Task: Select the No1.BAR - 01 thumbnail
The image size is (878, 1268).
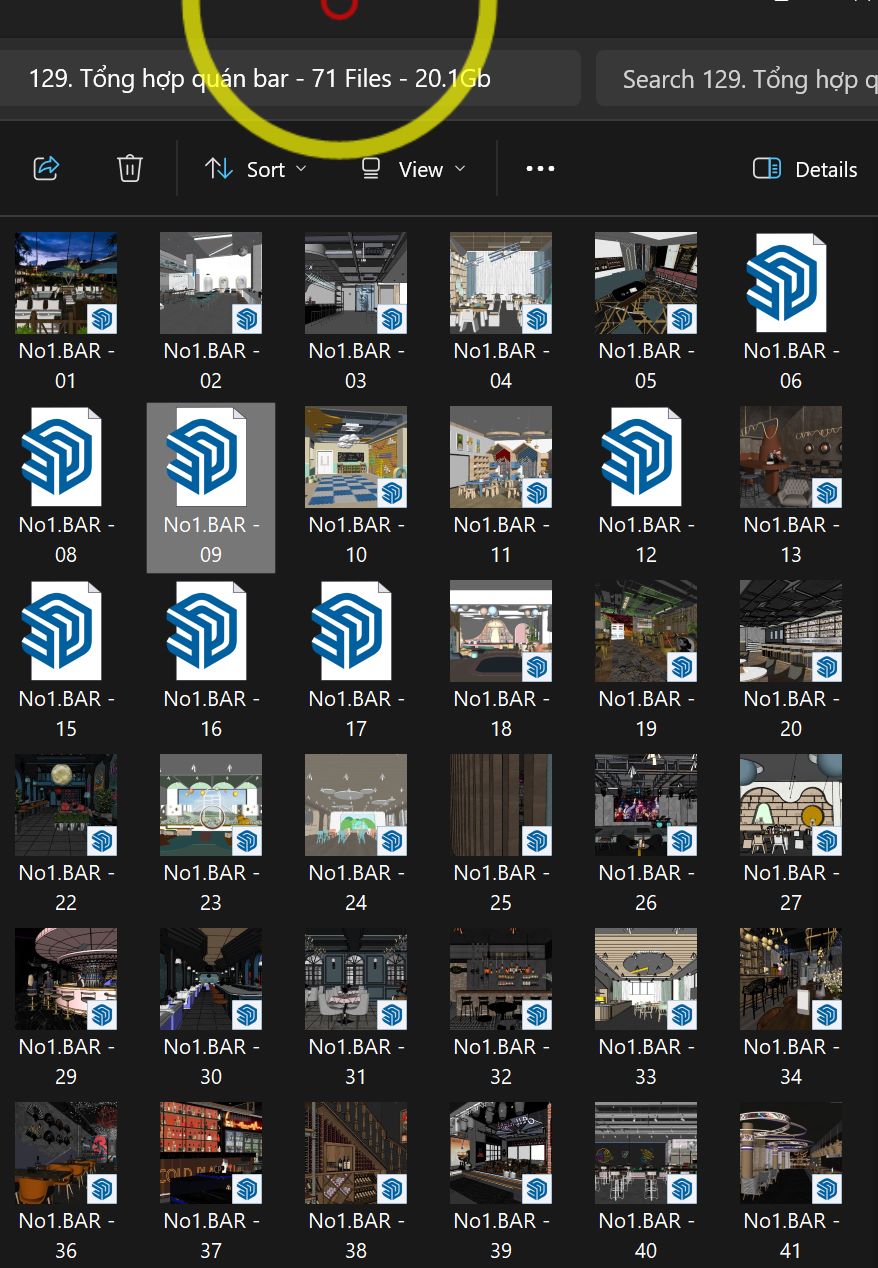Action: point(66,283)
